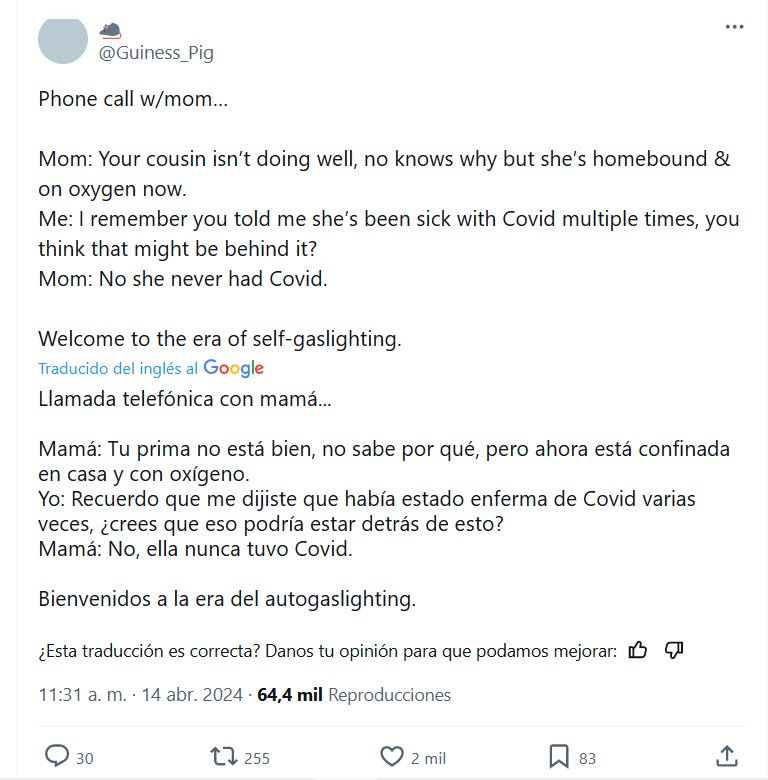The height and width of the screenshot is (780, 768).
Task: Bookmark the tweet using bookmark icon
Action: [560, 756]
